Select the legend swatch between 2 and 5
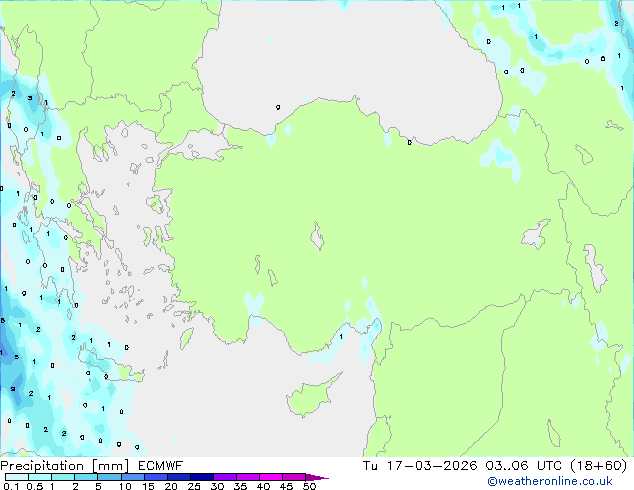This screenshot has height=490, width=634. (x=86, y=477)
